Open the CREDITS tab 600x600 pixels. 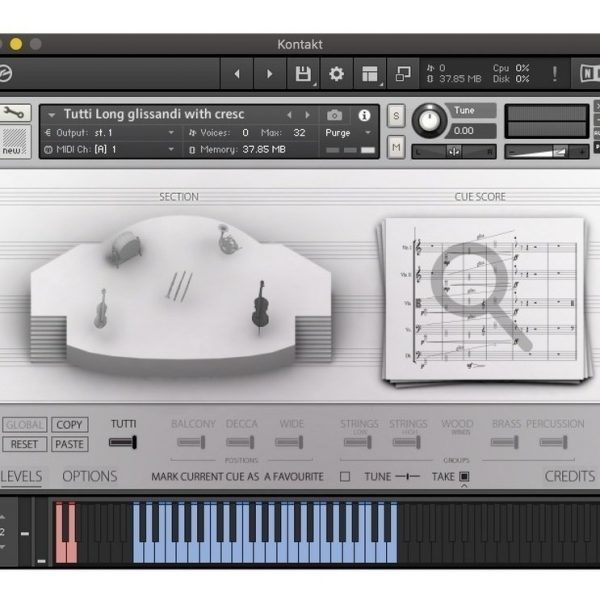[570, 476]
